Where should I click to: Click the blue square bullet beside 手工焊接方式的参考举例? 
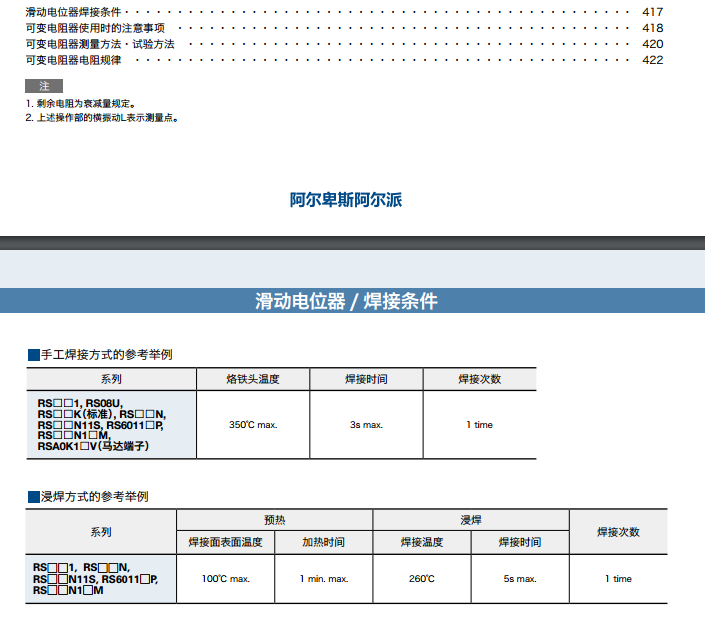[33, 355]
